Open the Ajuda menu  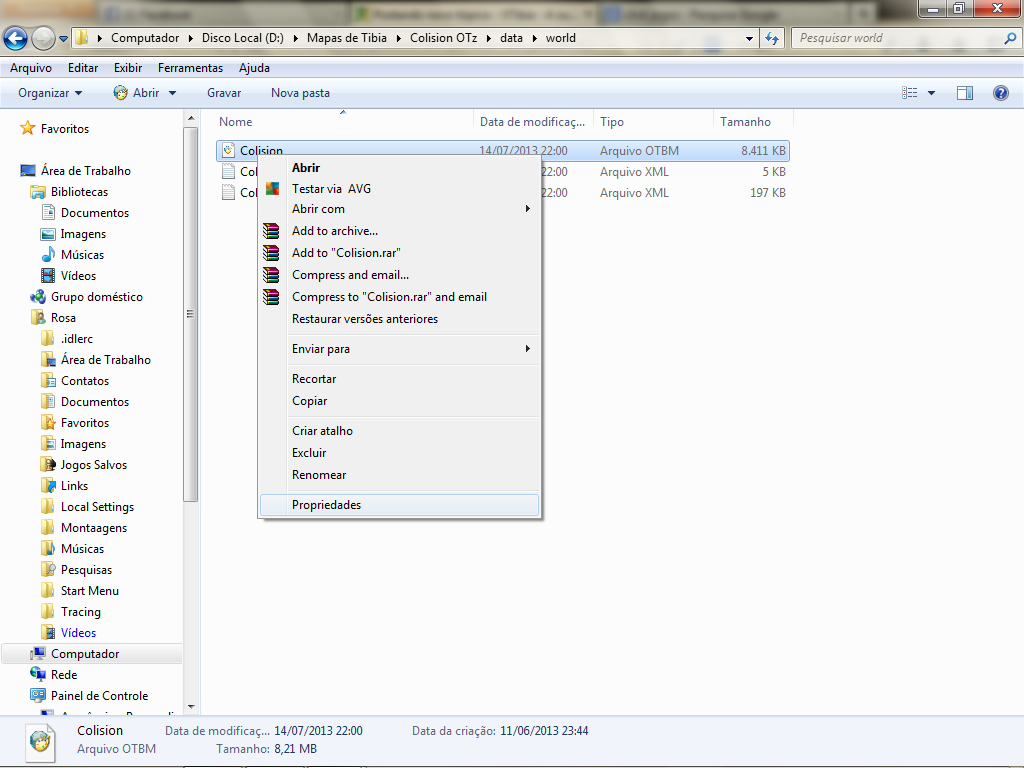tap(254, 68)
